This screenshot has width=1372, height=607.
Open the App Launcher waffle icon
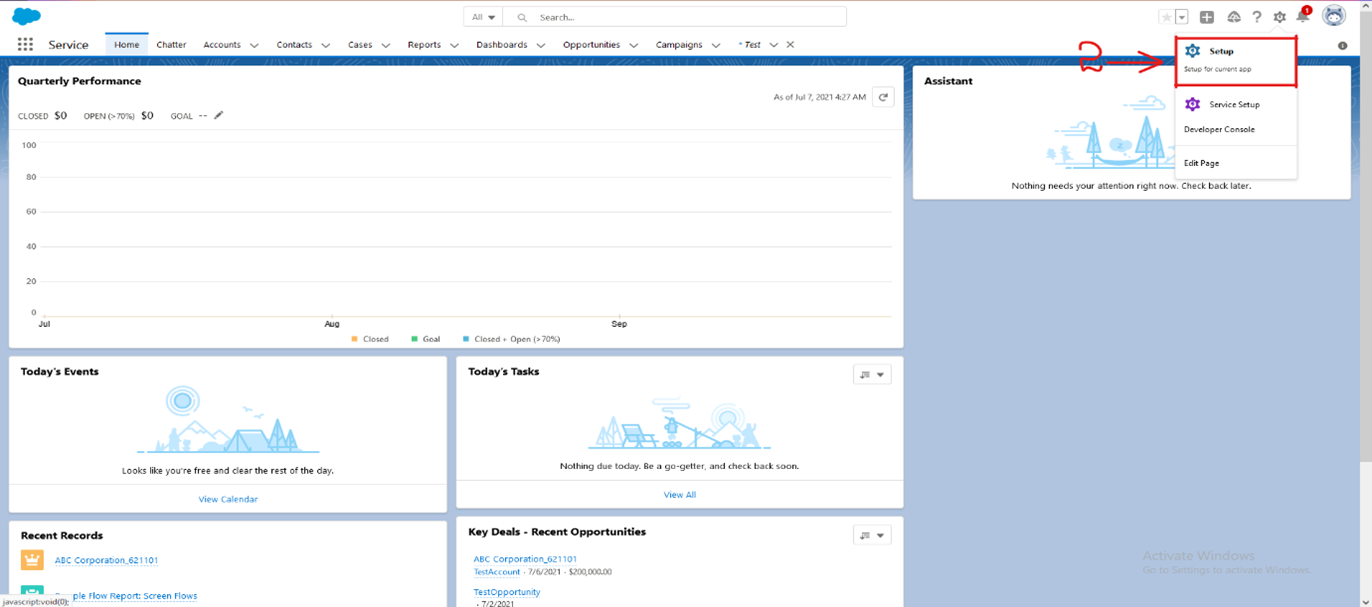[25, 44]
